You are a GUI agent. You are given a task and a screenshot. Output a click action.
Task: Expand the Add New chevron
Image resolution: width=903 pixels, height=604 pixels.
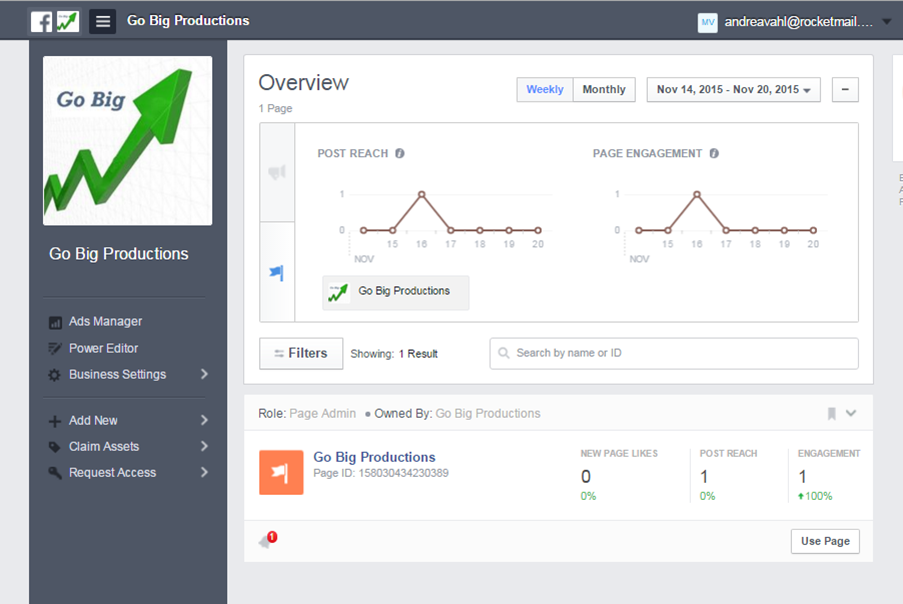204,420
